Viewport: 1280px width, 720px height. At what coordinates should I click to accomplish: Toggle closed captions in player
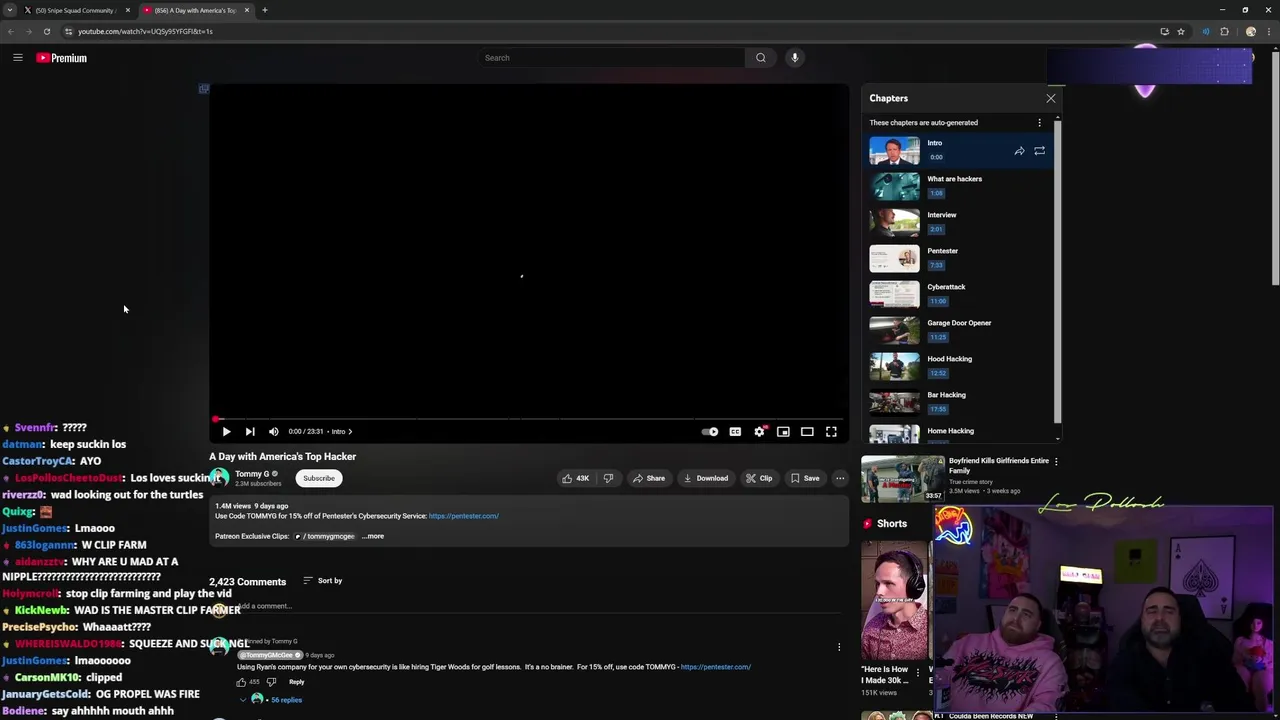pyautogui.click(x=735, y=432)
